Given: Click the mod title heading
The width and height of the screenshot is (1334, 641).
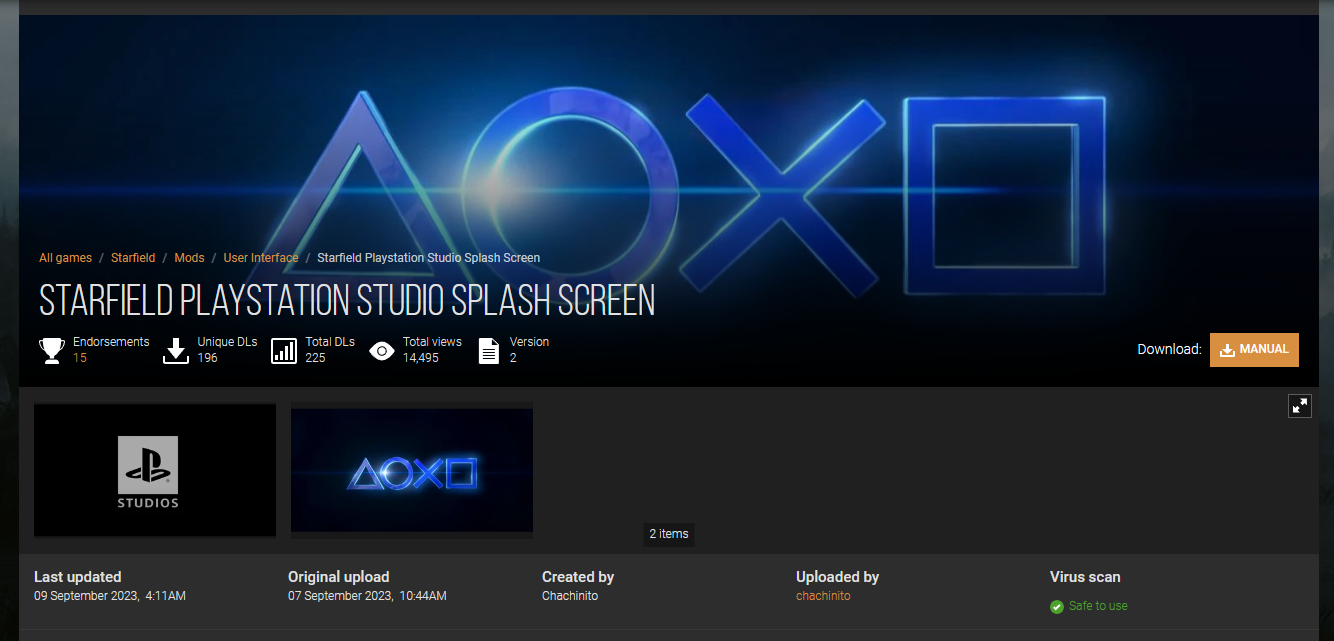Looking at the screenshot, I should pos(347,300).
